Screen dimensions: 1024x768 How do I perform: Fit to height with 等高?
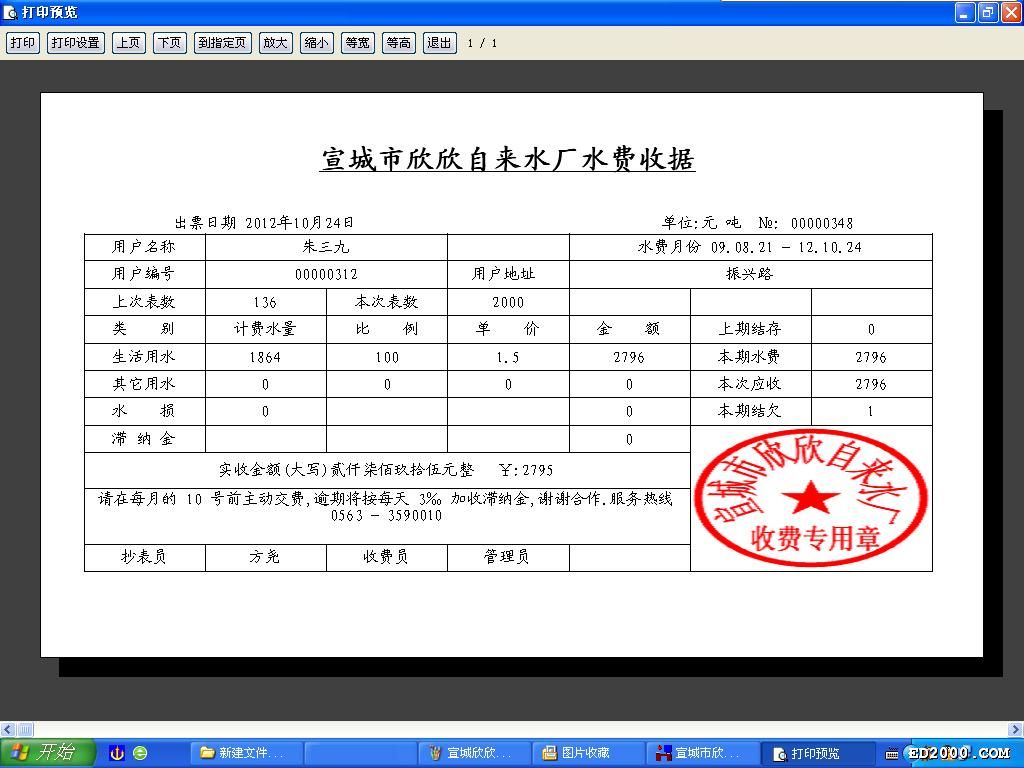pyautogui.click(x=398, y=43)
